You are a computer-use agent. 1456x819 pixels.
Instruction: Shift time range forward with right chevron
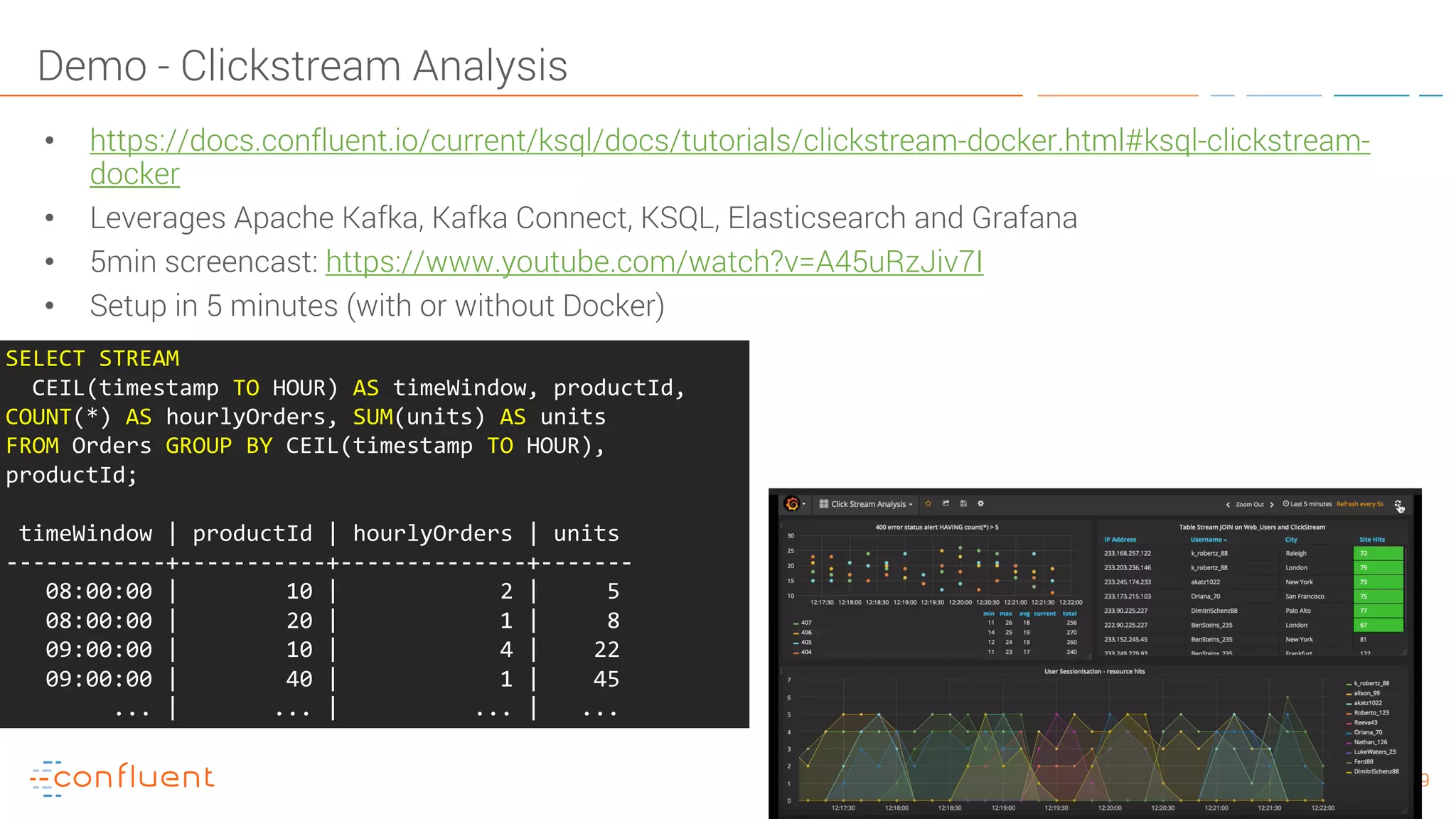point(1272,505)
